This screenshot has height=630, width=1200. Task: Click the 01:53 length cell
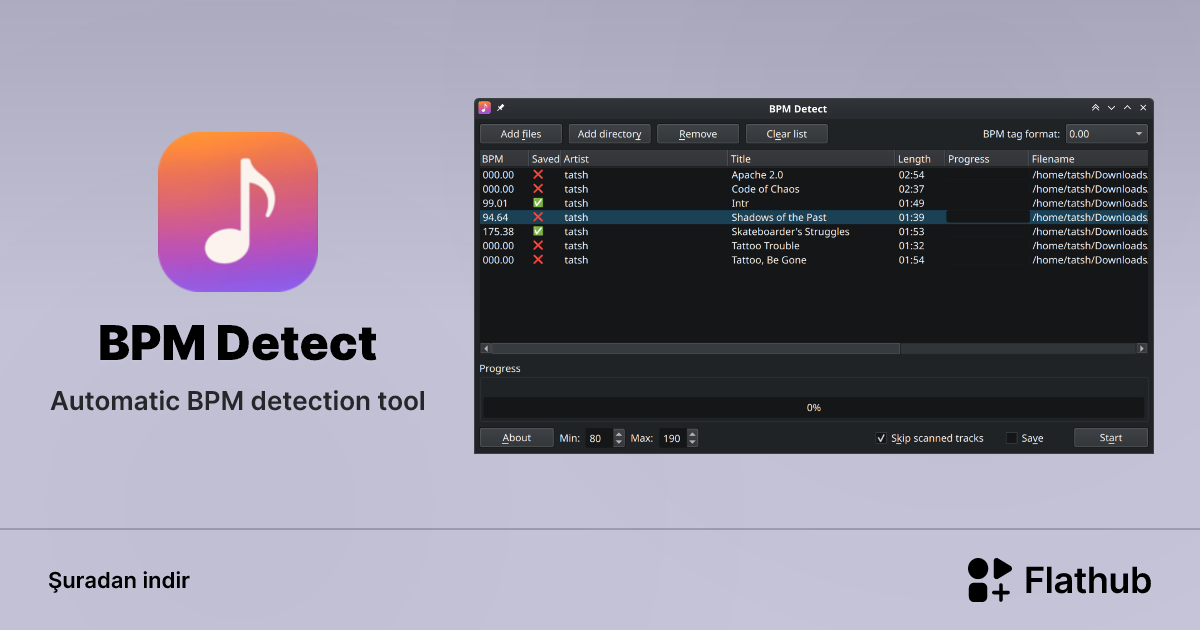click(911, 231)
